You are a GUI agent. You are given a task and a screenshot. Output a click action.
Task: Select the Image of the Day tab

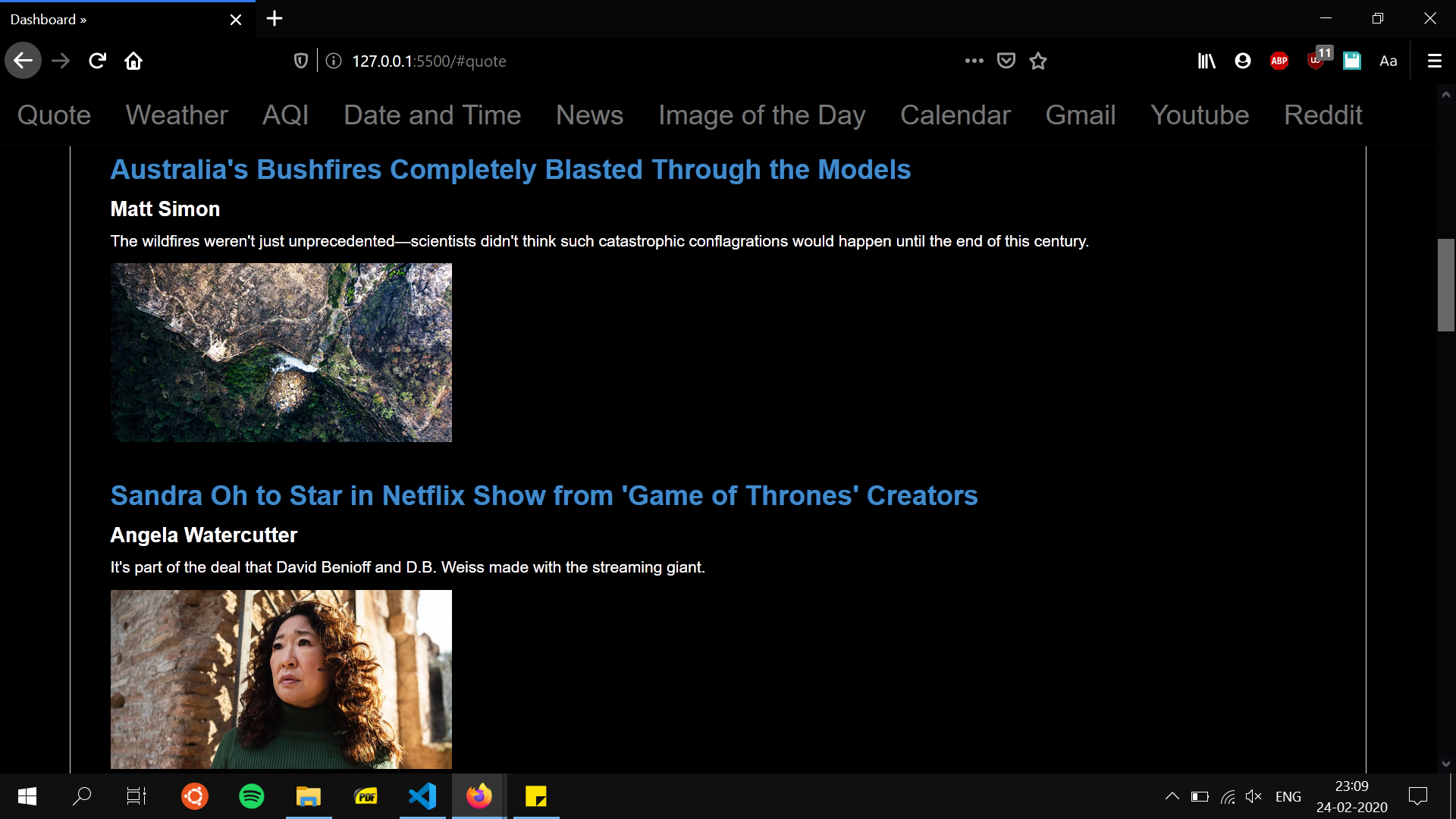[x=761, y=115]
